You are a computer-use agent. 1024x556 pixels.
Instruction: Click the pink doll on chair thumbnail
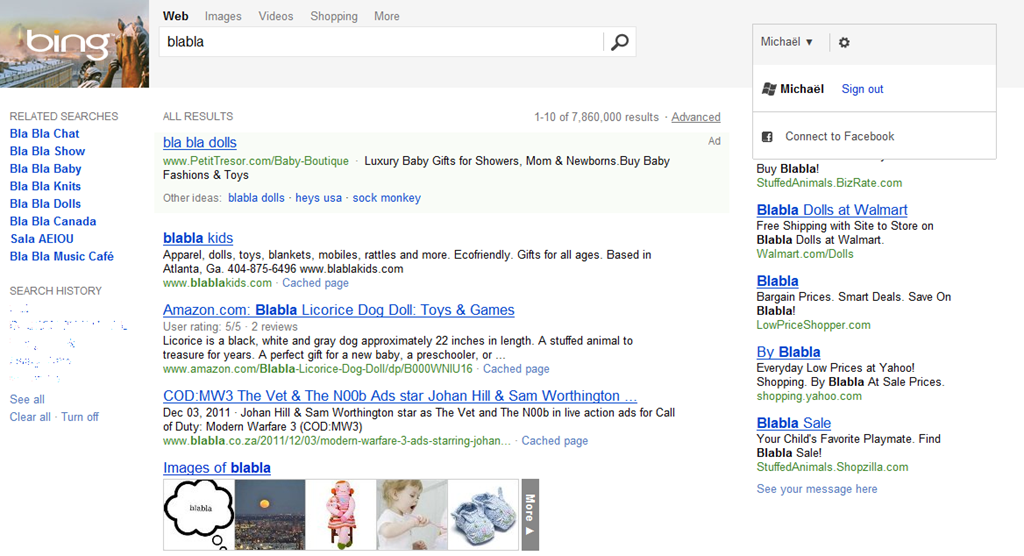pos(341,515)
